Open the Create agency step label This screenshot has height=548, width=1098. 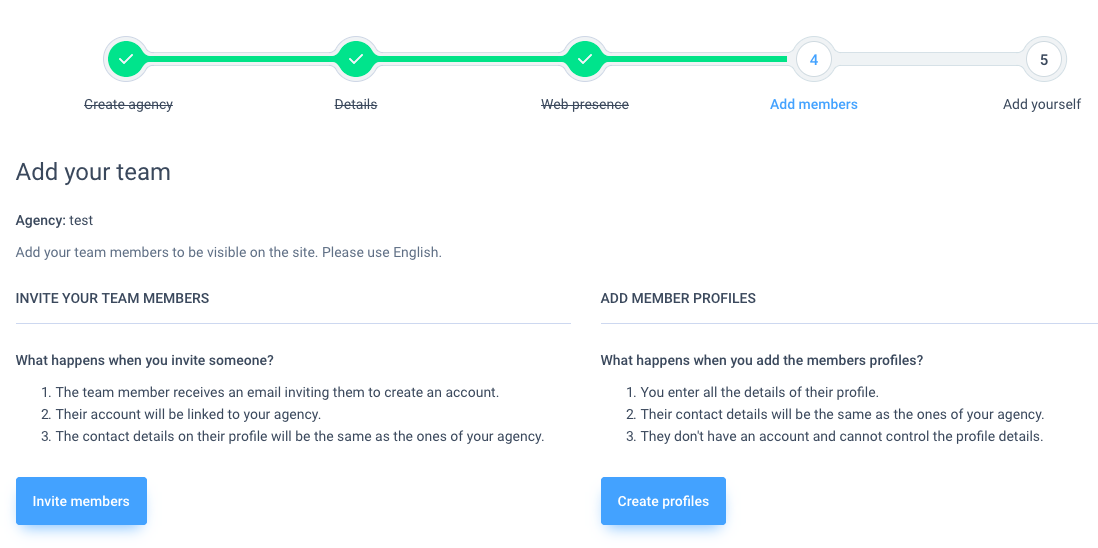click(x=128, y=104)
